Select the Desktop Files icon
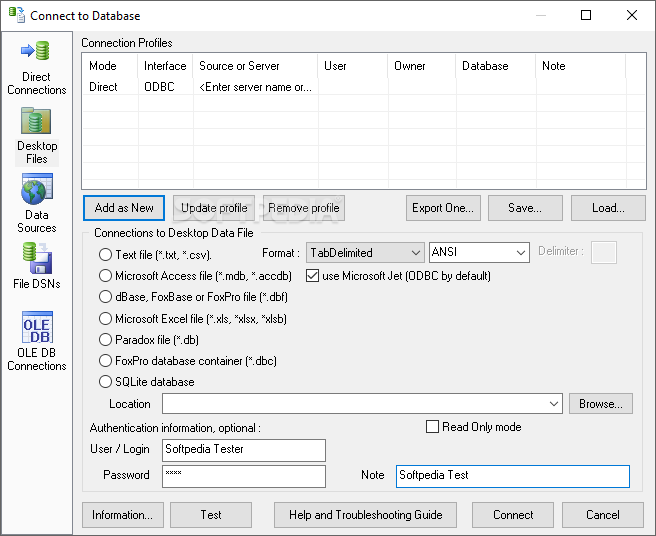 36,121
